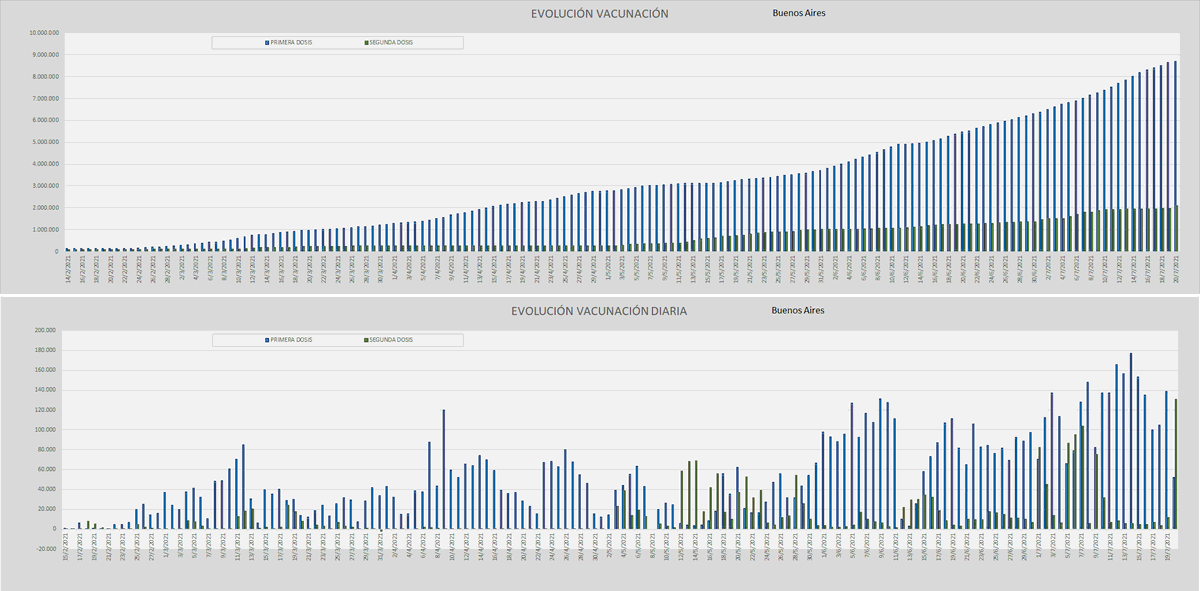The width and height of the screenshot is (1200, 591).
Task: Click the '3.000.000' y-axis label
Action: (46, 186)
